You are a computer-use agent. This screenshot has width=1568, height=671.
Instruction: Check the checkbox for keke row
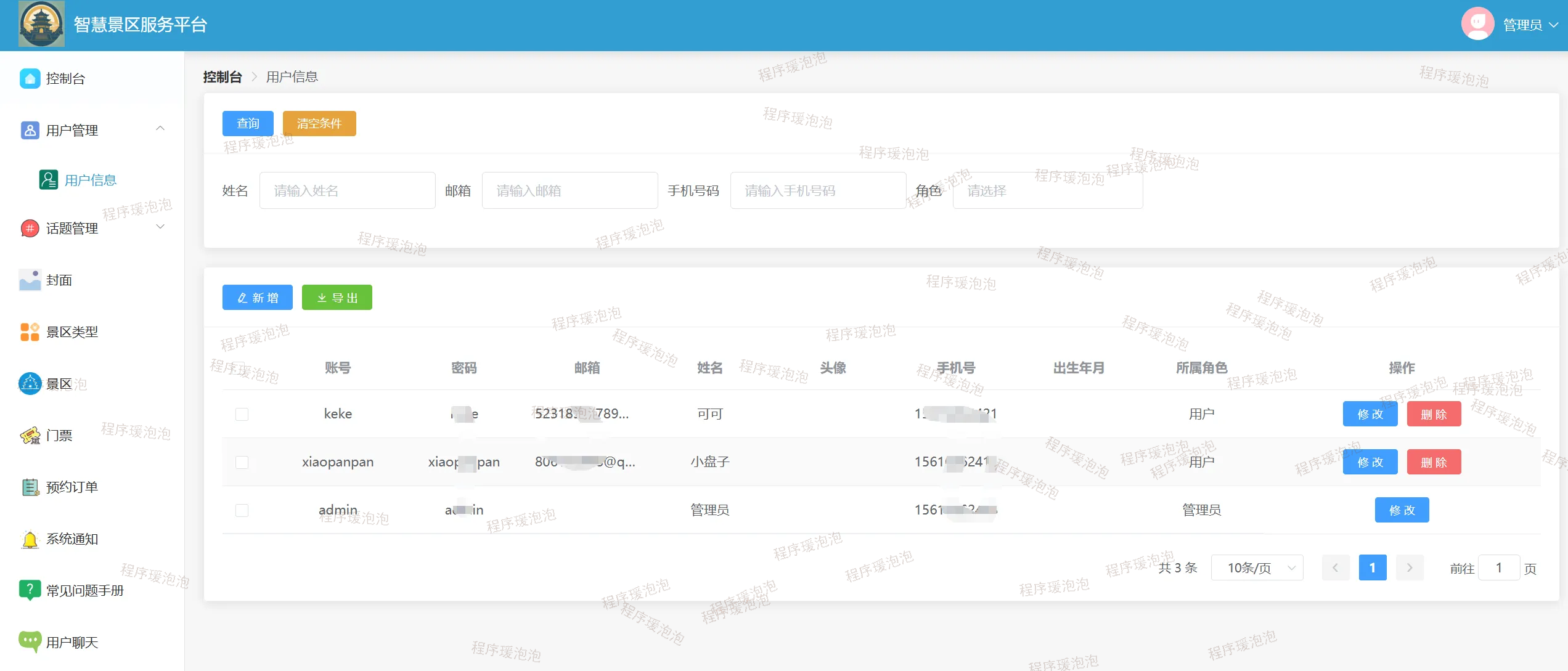pos(242,414)
